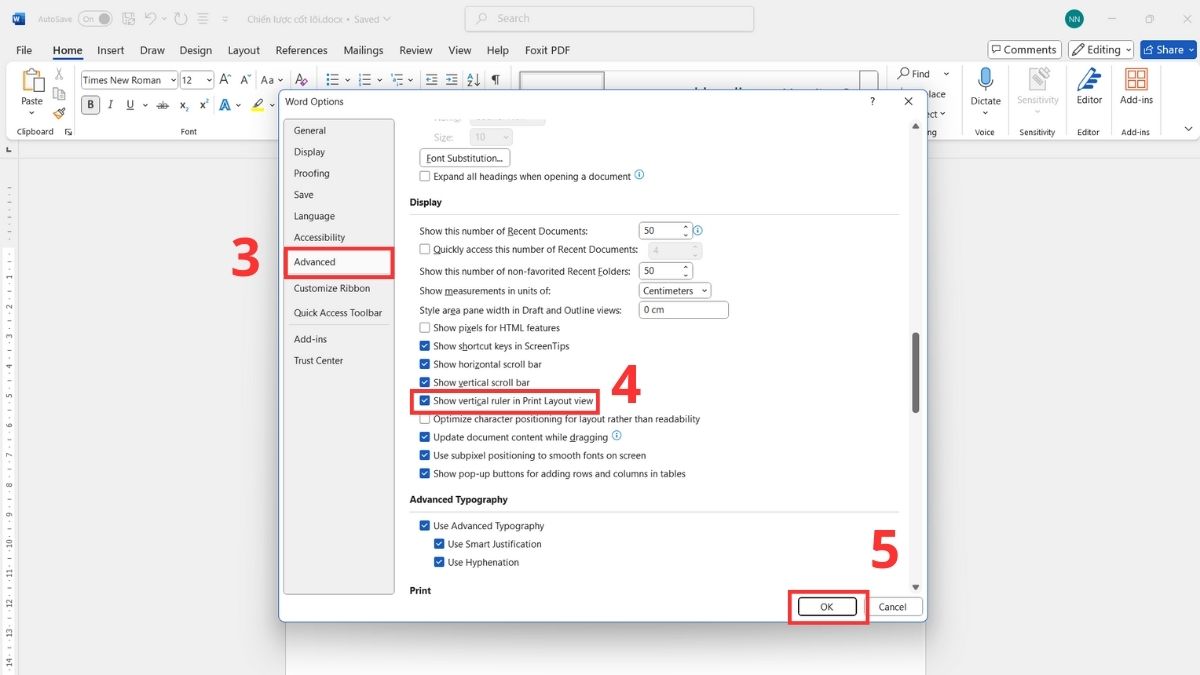This screenshot has height=675, width=1200.
Task: Enable Show pixels for HTML features
Action: 425,328
